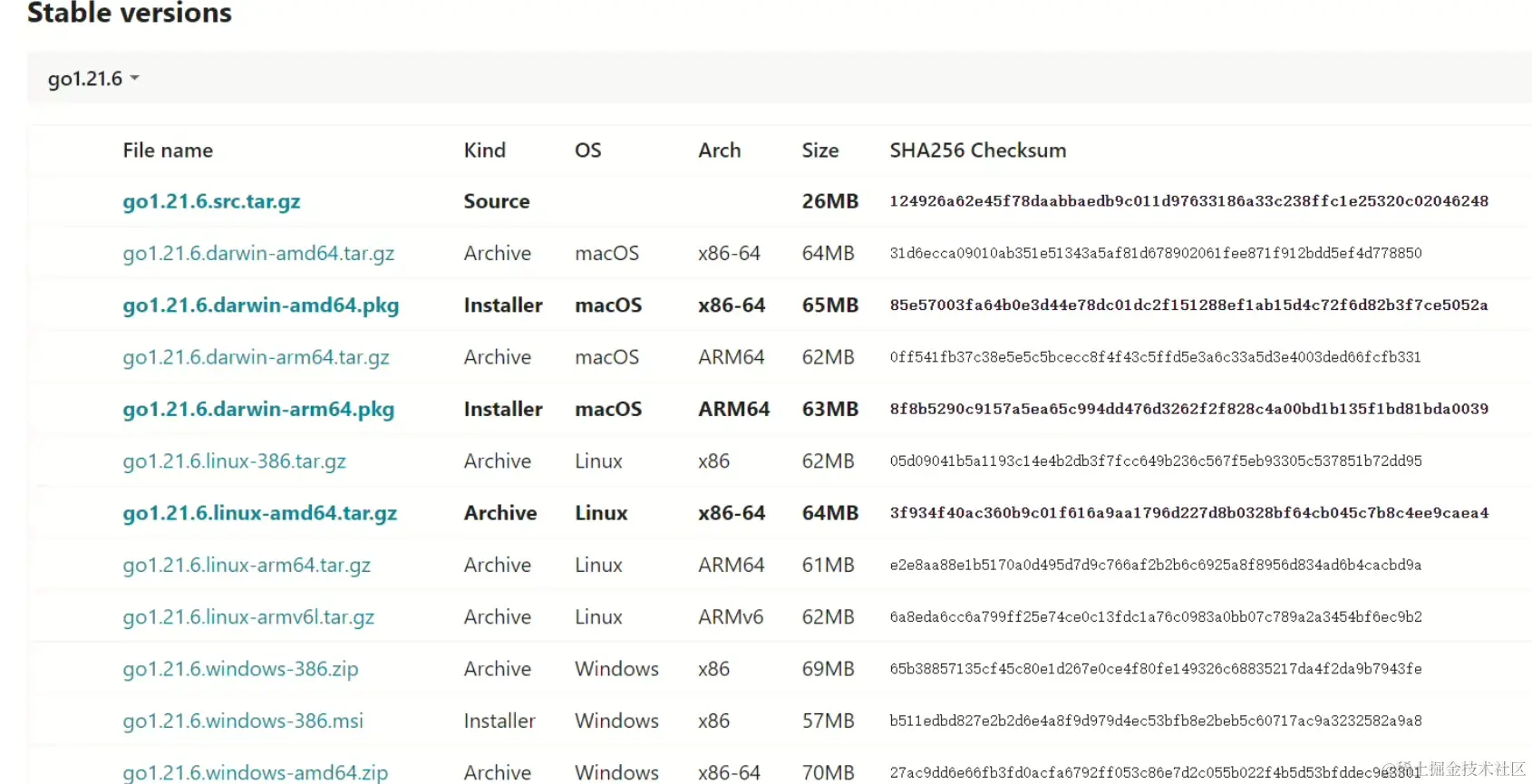The height and width of the screenshot is (784, 1532).
Task: Click the Kind column header
Action: pos(484,150)
